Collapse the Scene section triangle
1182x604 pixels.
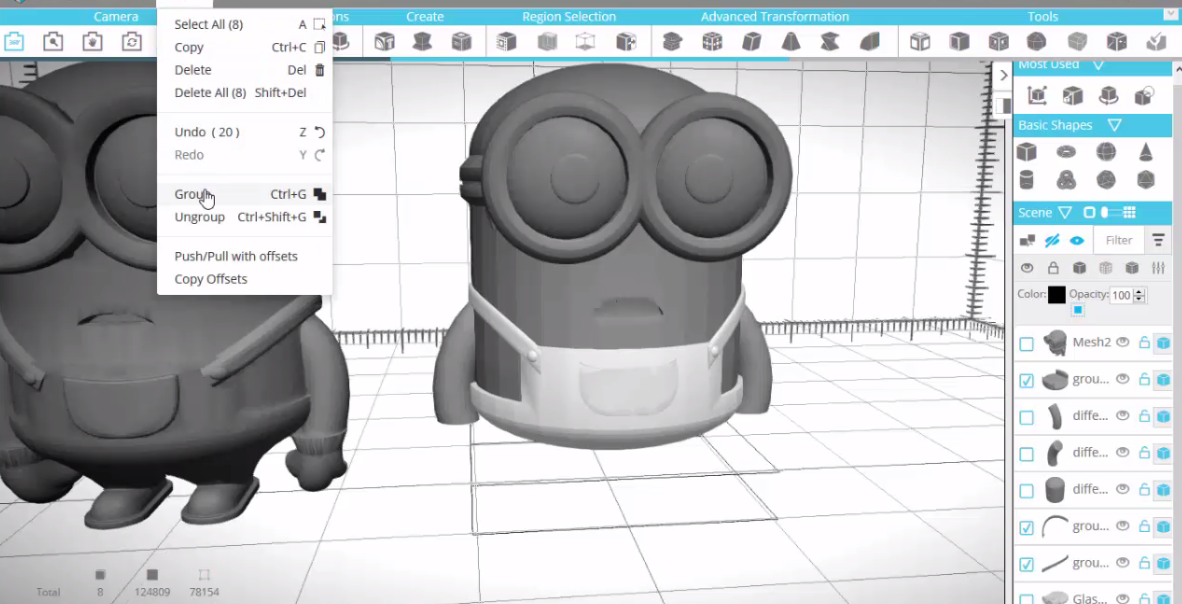tap(1064, 213)
